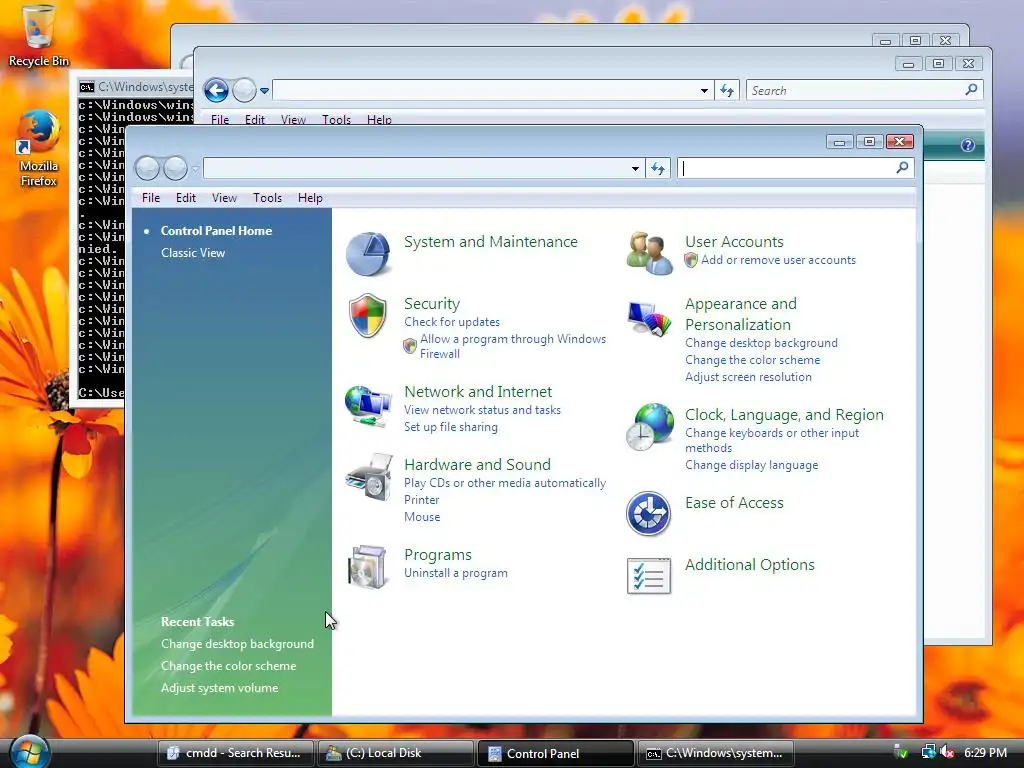1024x768 pixels.
Task: Click the help question mark icon behind Control Panel
Action: 968,145
